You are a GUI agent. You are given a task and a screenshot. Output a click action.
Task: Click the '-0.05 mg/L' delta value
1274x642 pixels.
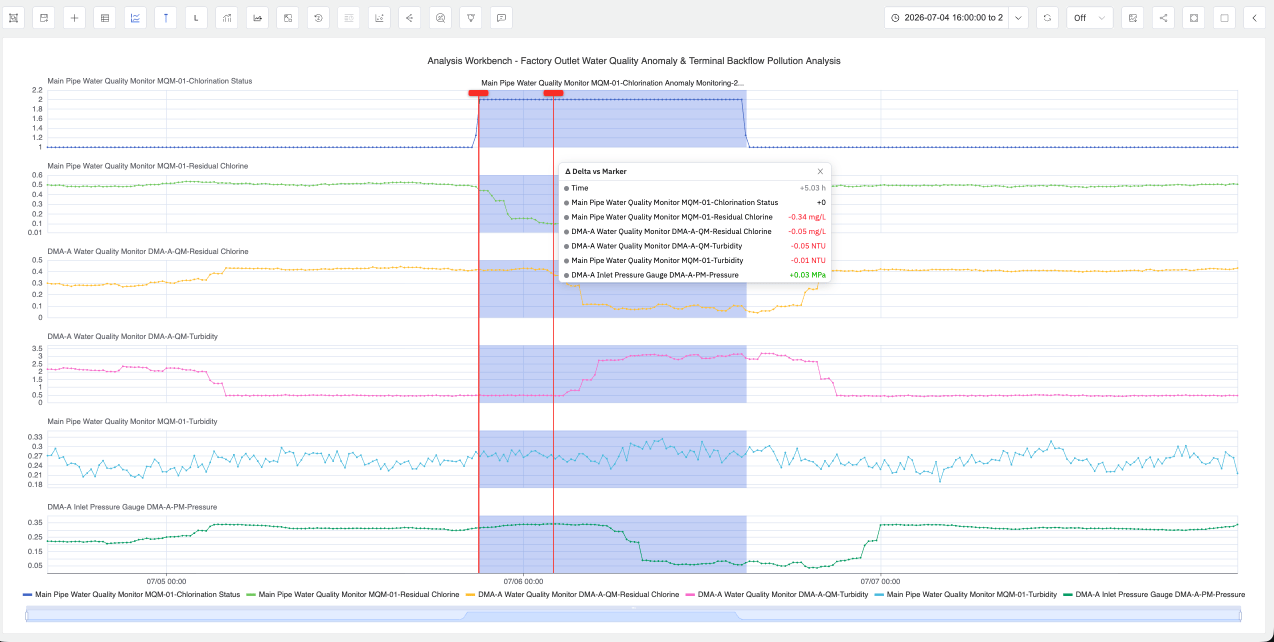[x=806, y=231]
